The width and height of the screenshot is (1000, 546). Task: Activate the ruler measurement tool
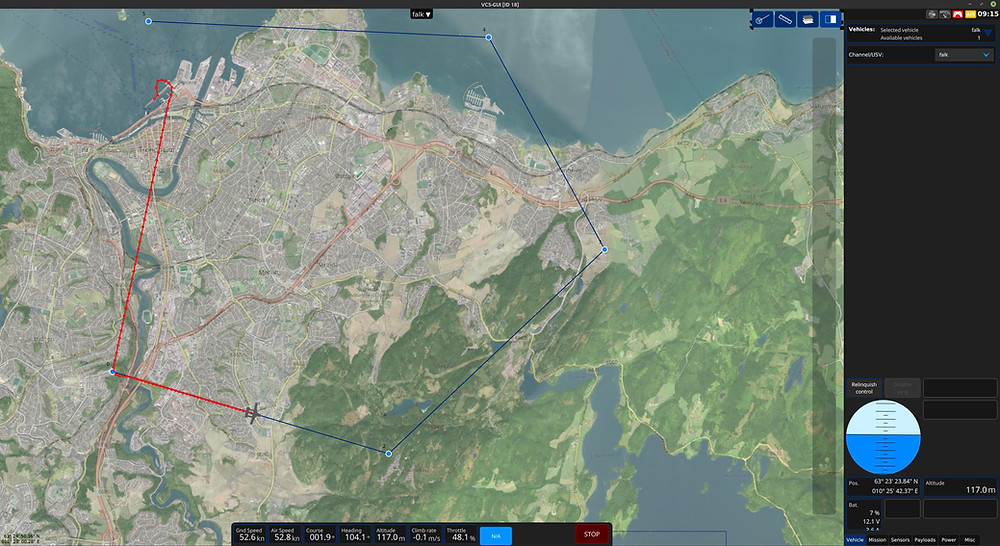point(785,20)
